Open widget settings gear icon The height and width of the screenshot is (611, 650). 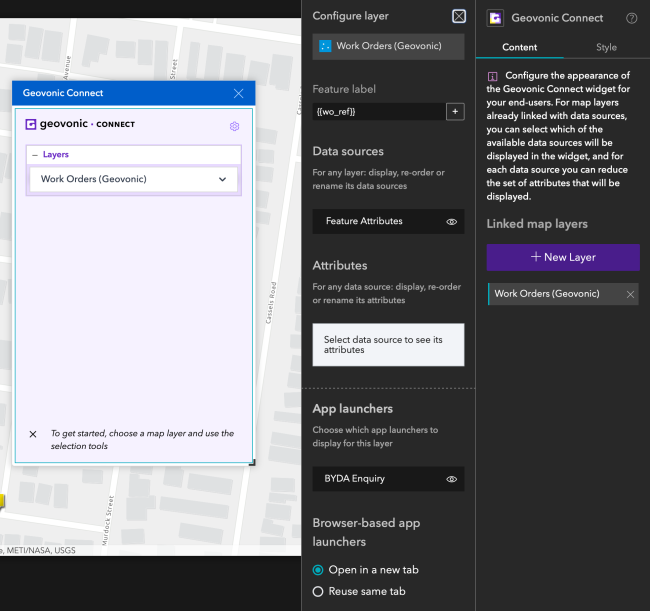click(235, 126)
